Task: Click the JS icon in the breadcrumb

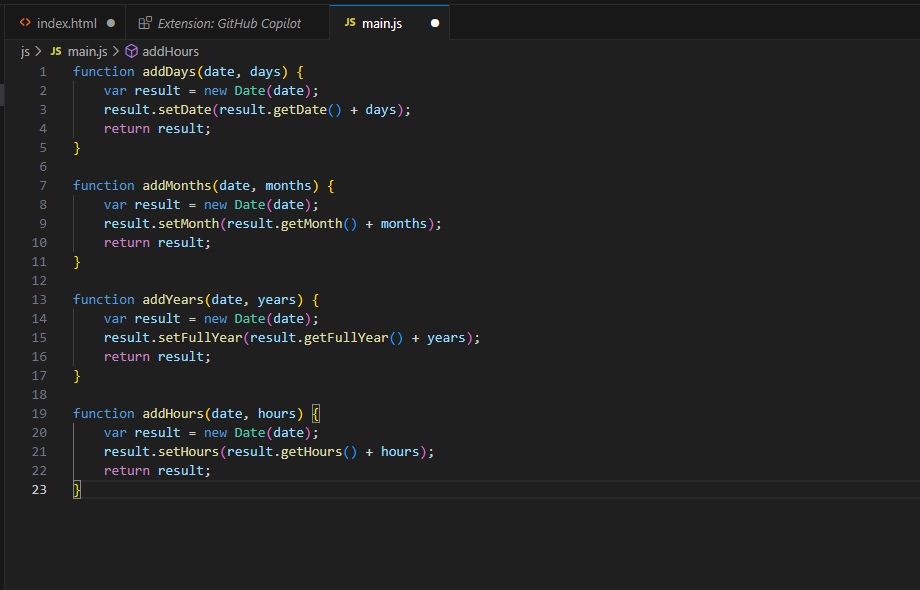Action: click(x=56, y=51)
